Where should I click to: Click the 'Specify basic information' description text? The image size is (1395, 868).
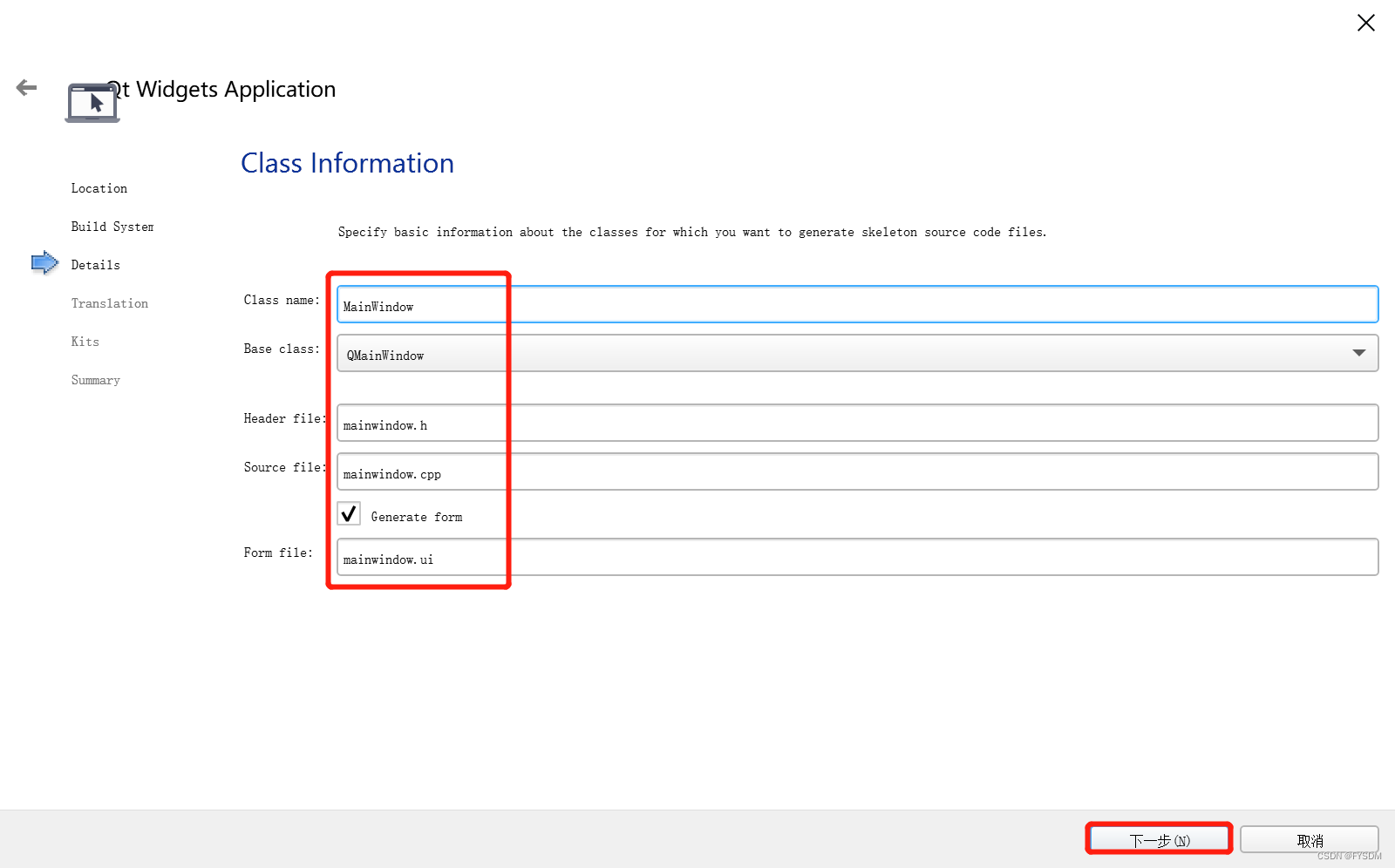692,232
